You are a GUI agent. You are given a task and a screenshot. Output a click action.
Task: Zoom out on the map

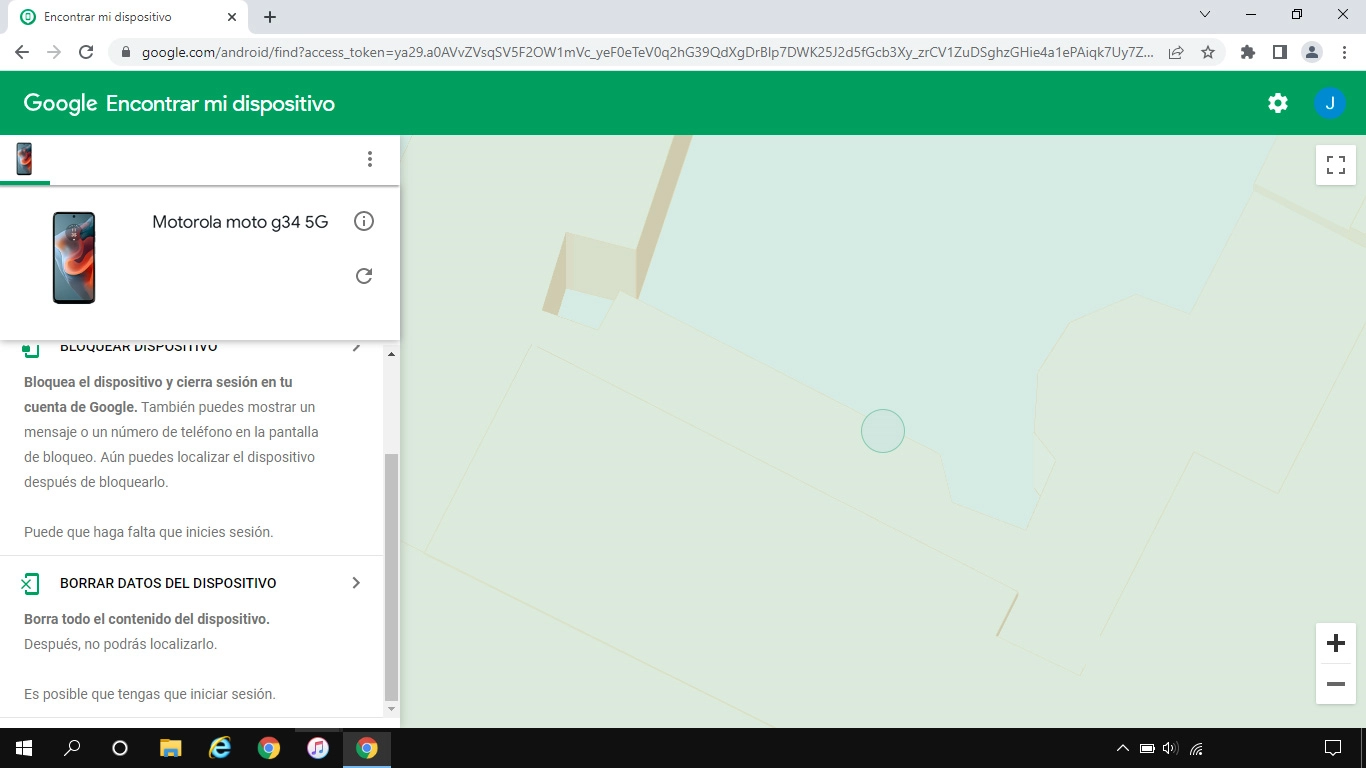pyautogui.click(x=1335, y=684)
